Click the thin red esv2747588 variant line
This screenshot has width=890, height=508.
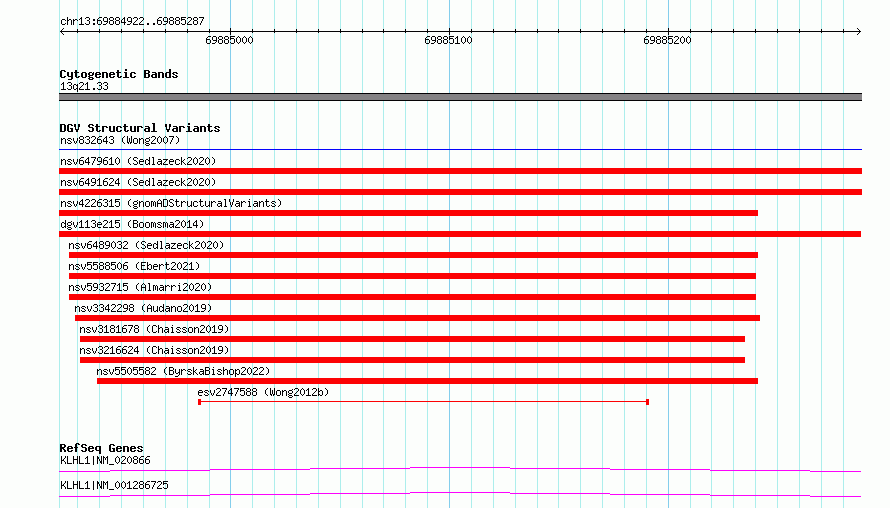(x=423, y=402)
